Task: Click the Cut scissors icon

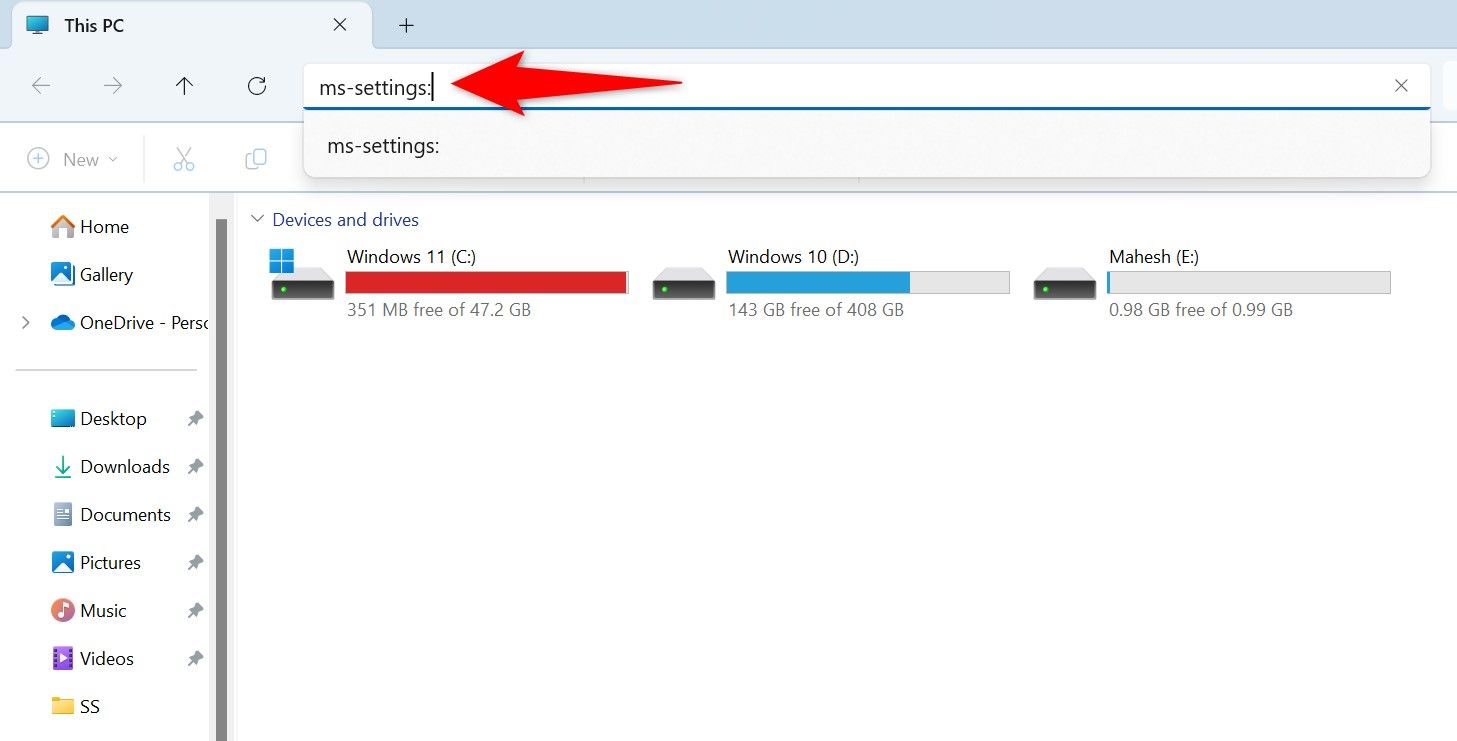Action: point(184,159)
